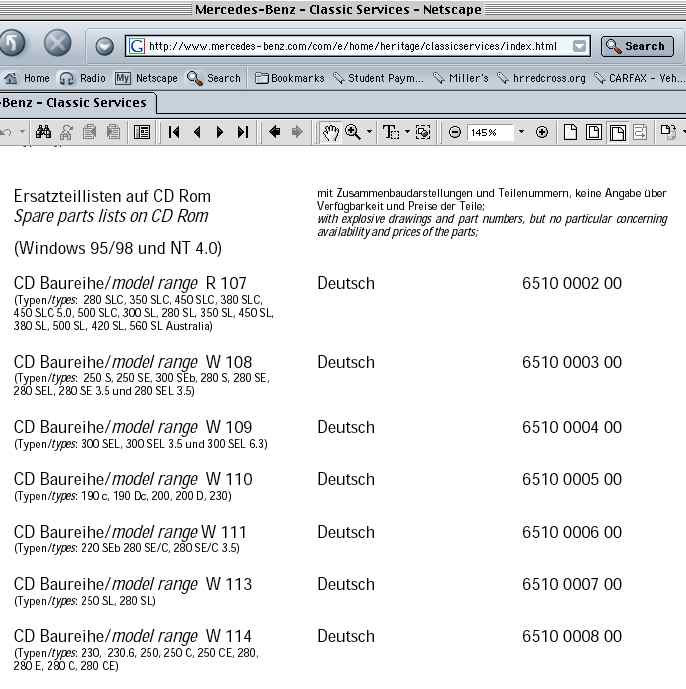Open Radio from personal toolbar
This screenshot has height=689, width=686.
tap(83, 78)
